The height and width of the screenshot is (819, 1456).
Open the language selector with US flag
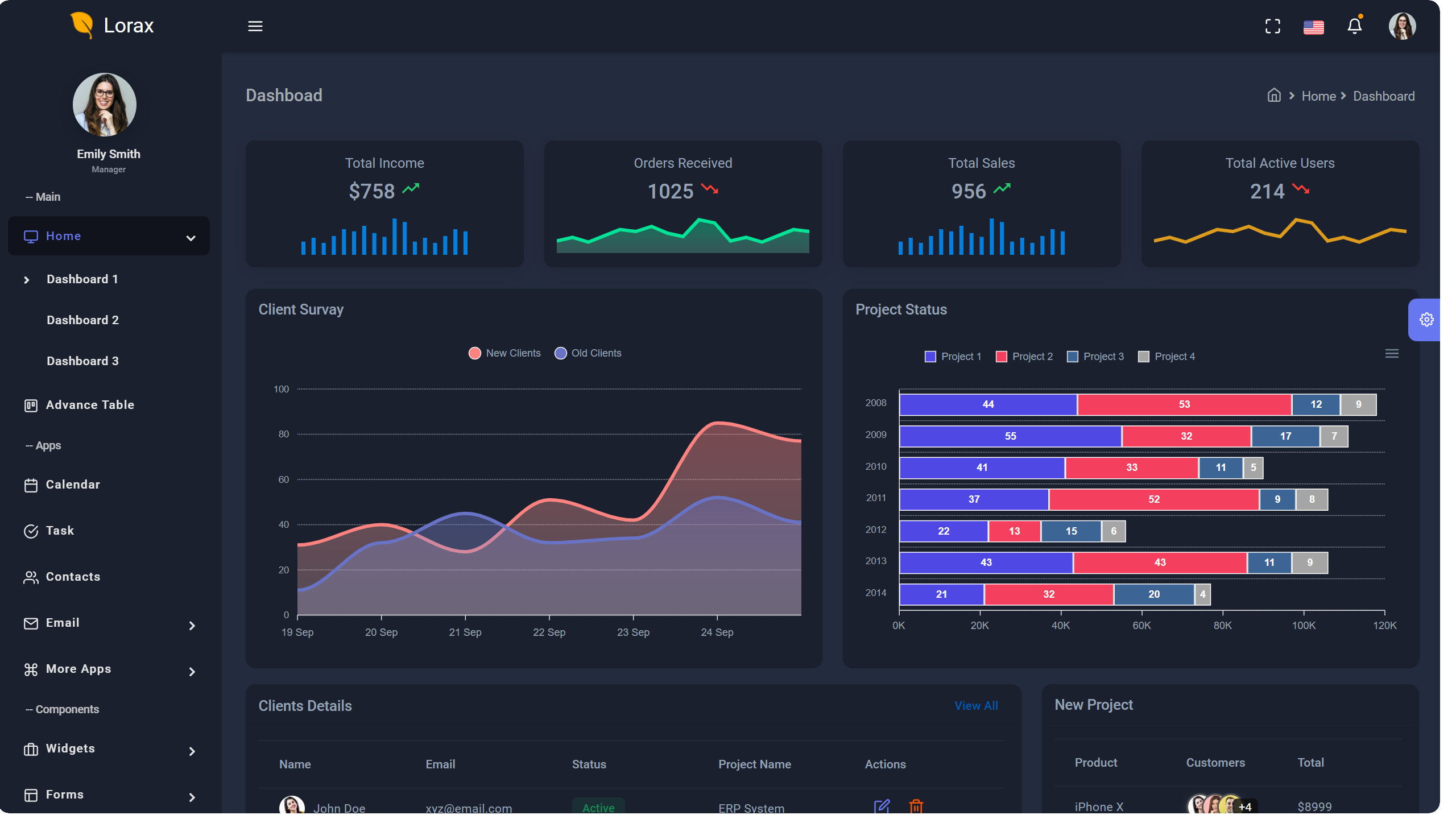pos(1314,26)
